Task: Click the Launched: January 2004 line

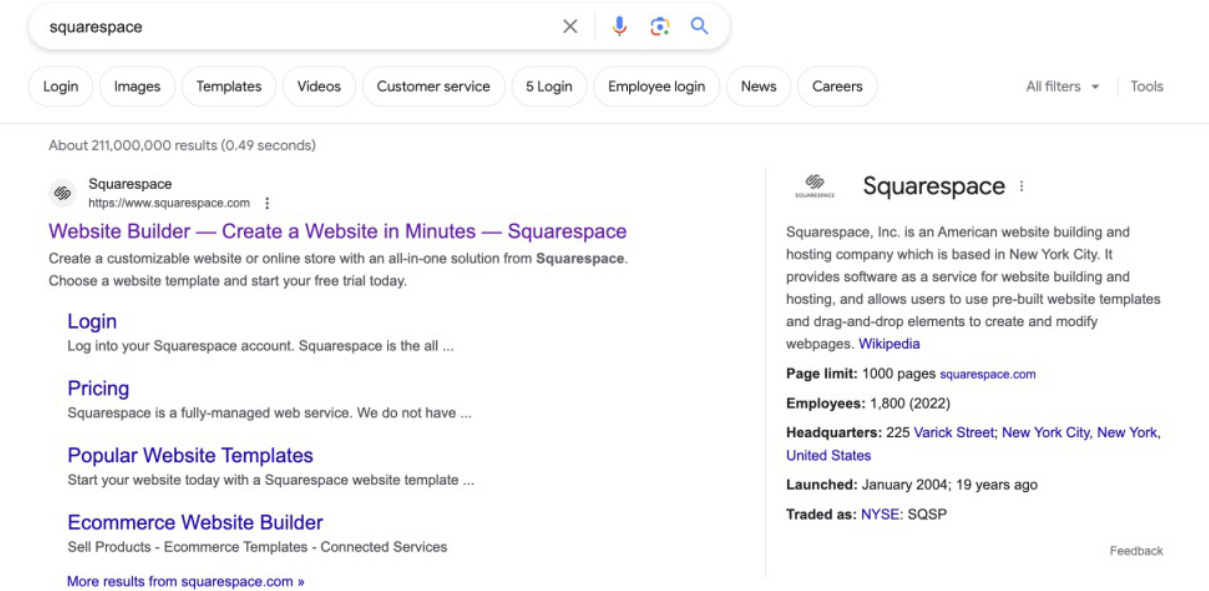Action: (x=912, y=485)
